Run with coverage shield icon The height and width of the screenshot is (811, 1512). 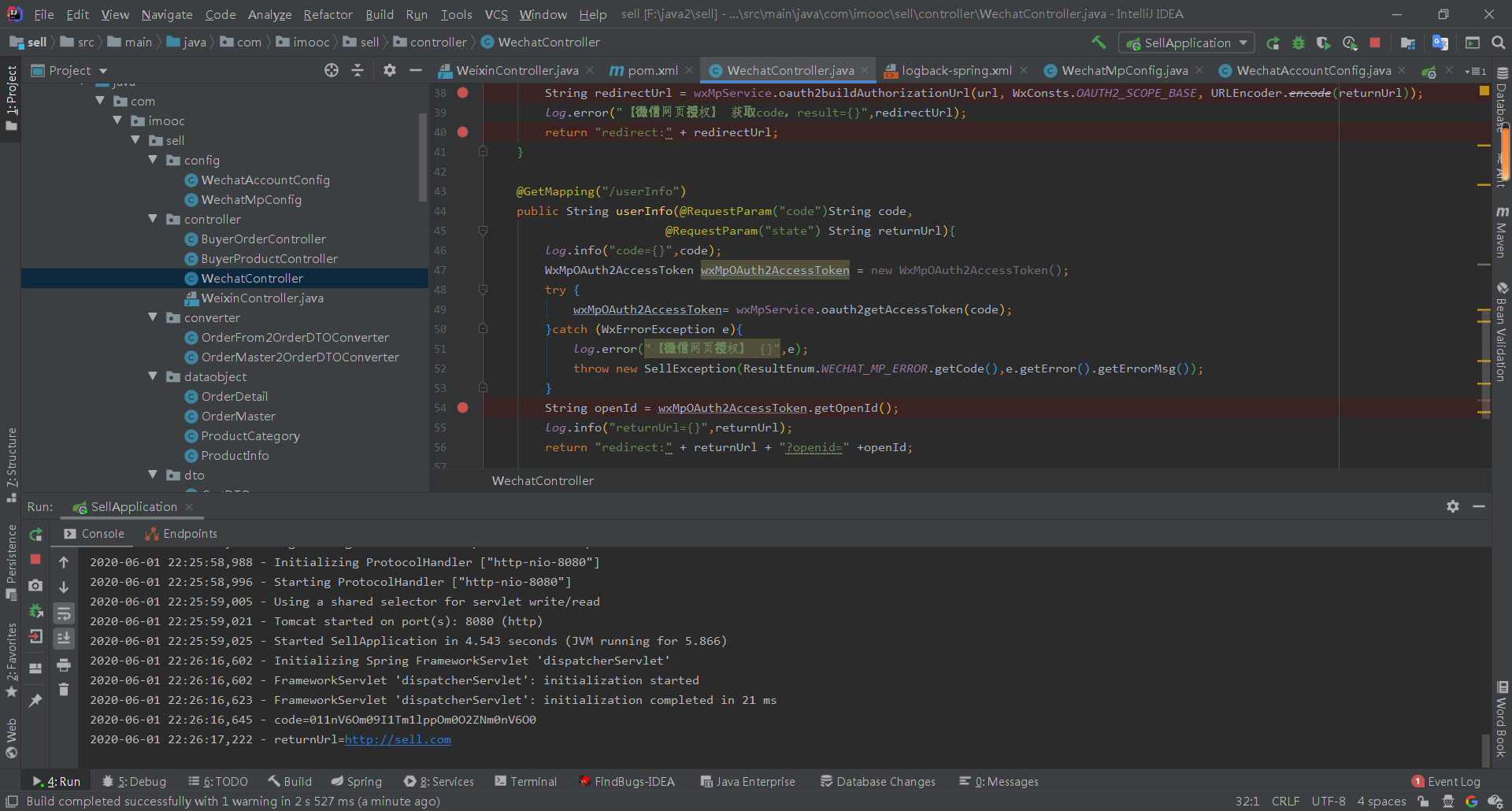(x=1324, y=43)
